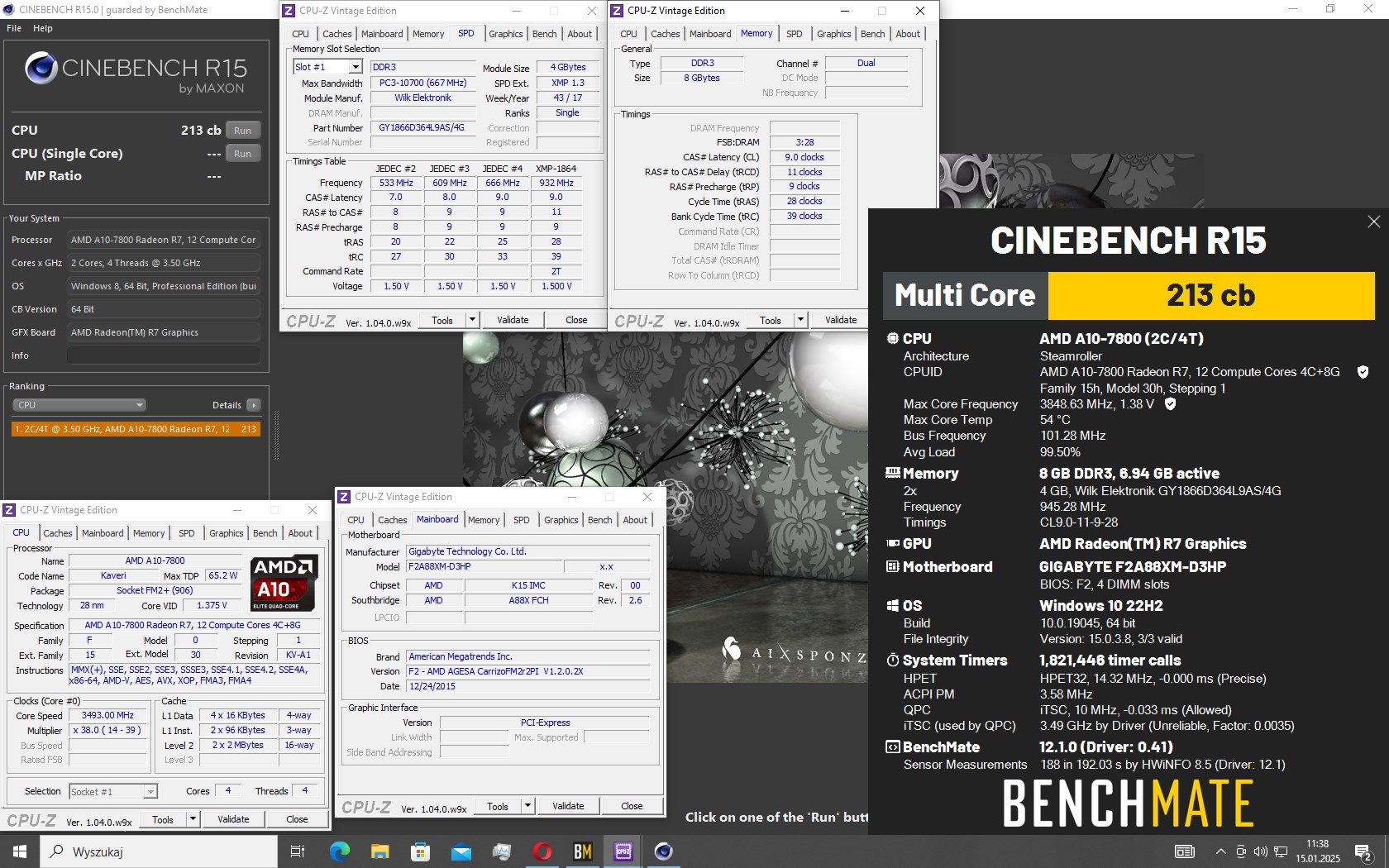Click Close in the CPU tab window

tap(297, 819)
